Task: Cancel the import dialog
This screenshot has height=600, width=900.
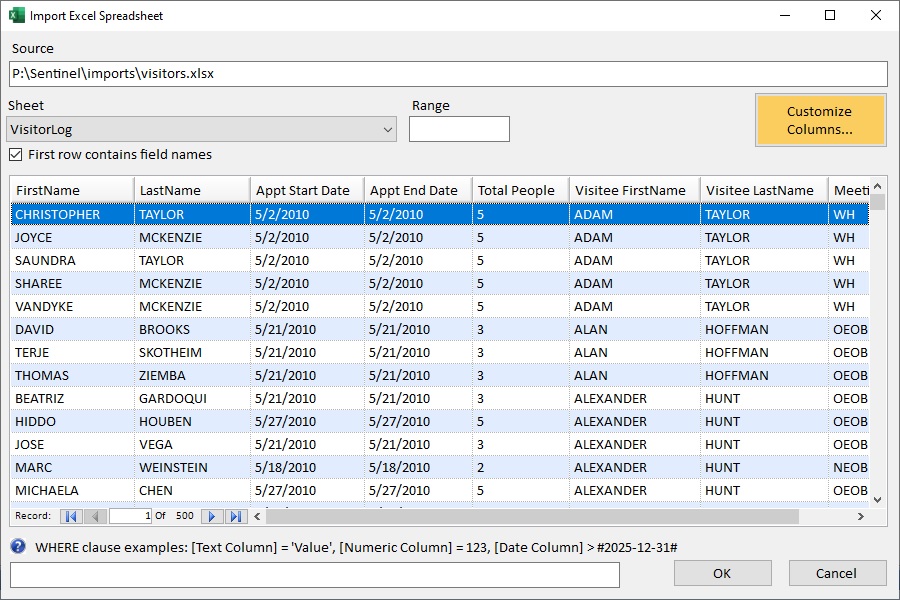Action: [837, 573]
